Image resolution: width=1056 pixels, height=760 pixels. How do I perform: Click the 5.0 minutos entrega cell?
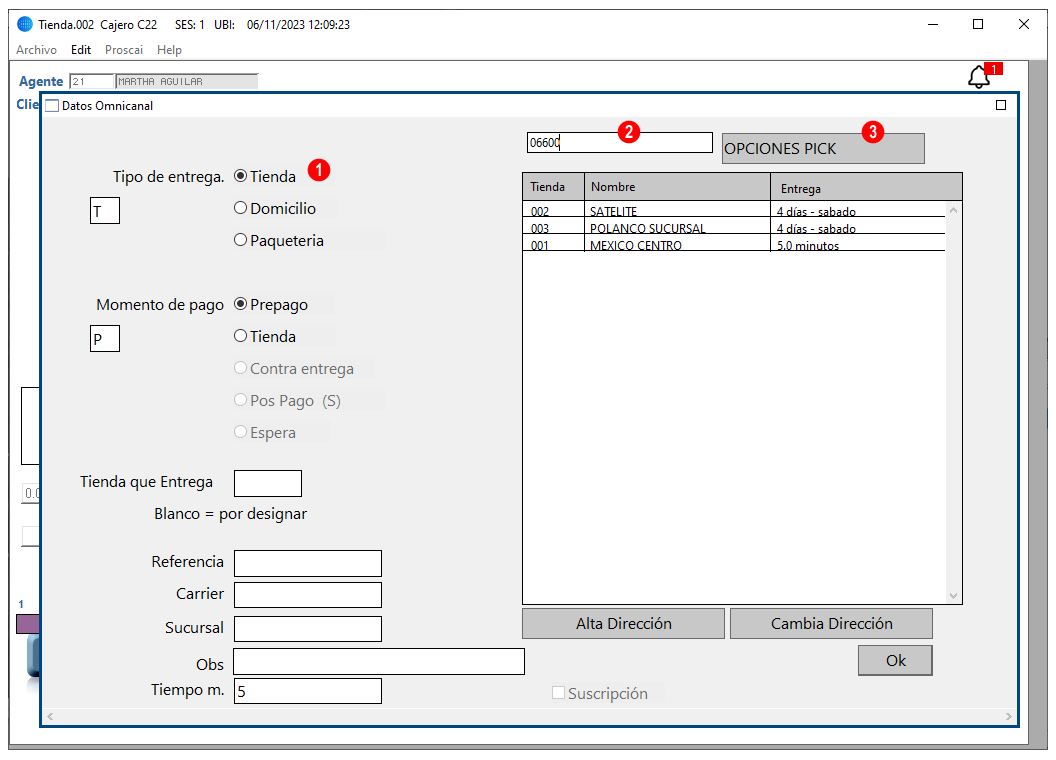pos(858,243)
